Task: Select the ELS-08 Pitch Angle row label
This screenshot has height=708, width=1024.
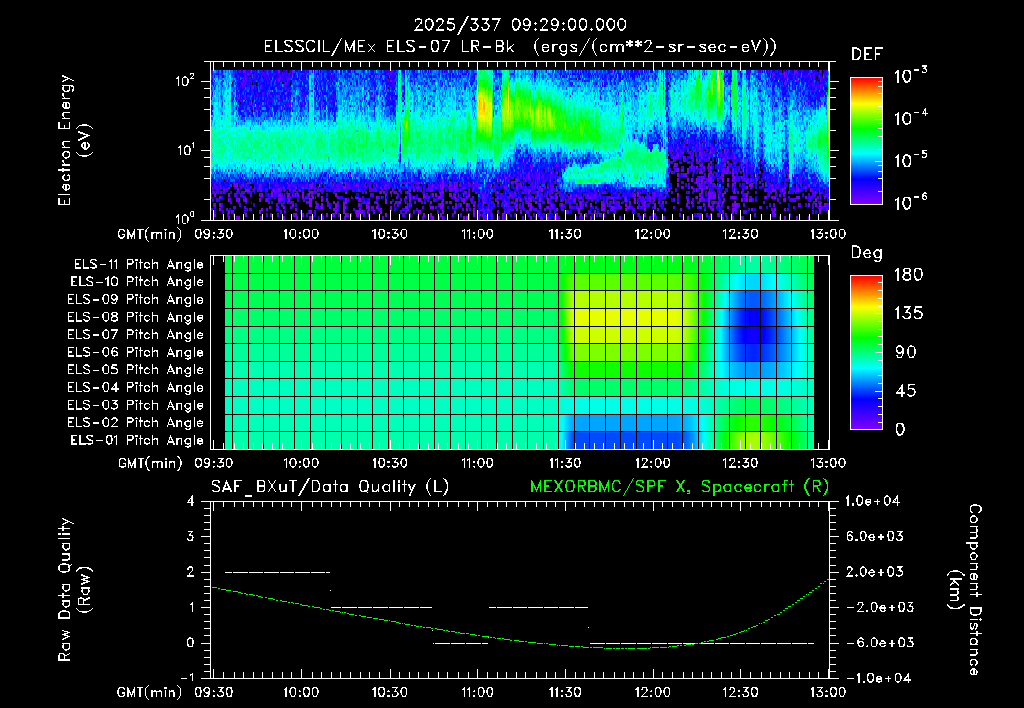Action: [136, 317]
